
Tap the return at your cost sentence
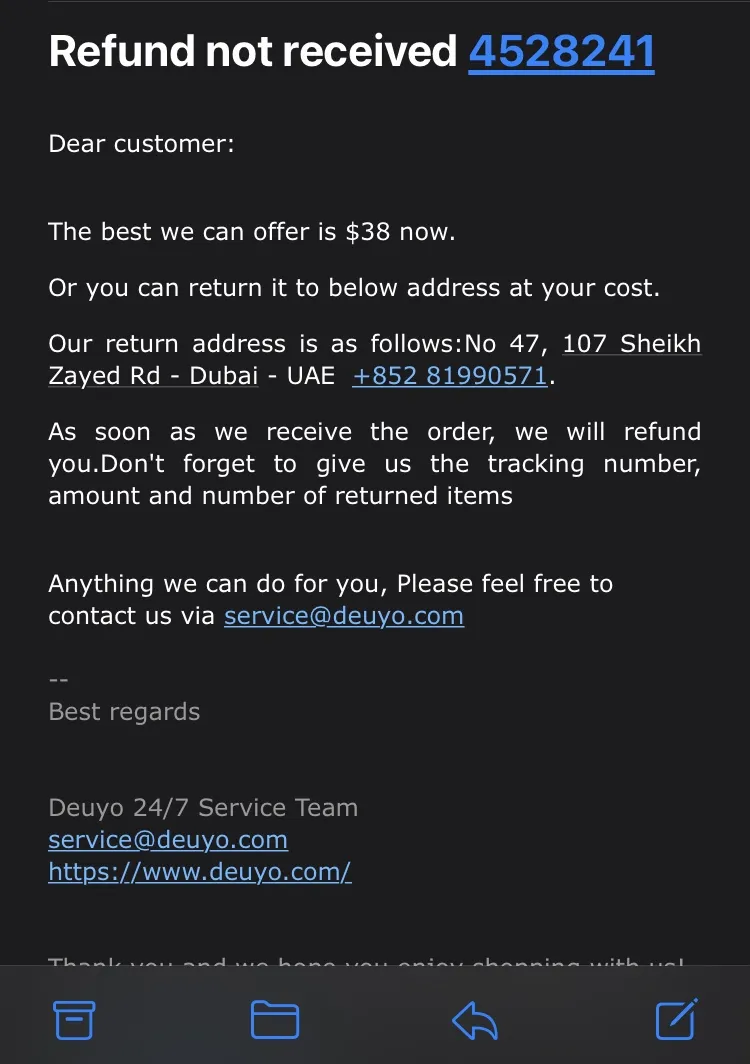354,288
